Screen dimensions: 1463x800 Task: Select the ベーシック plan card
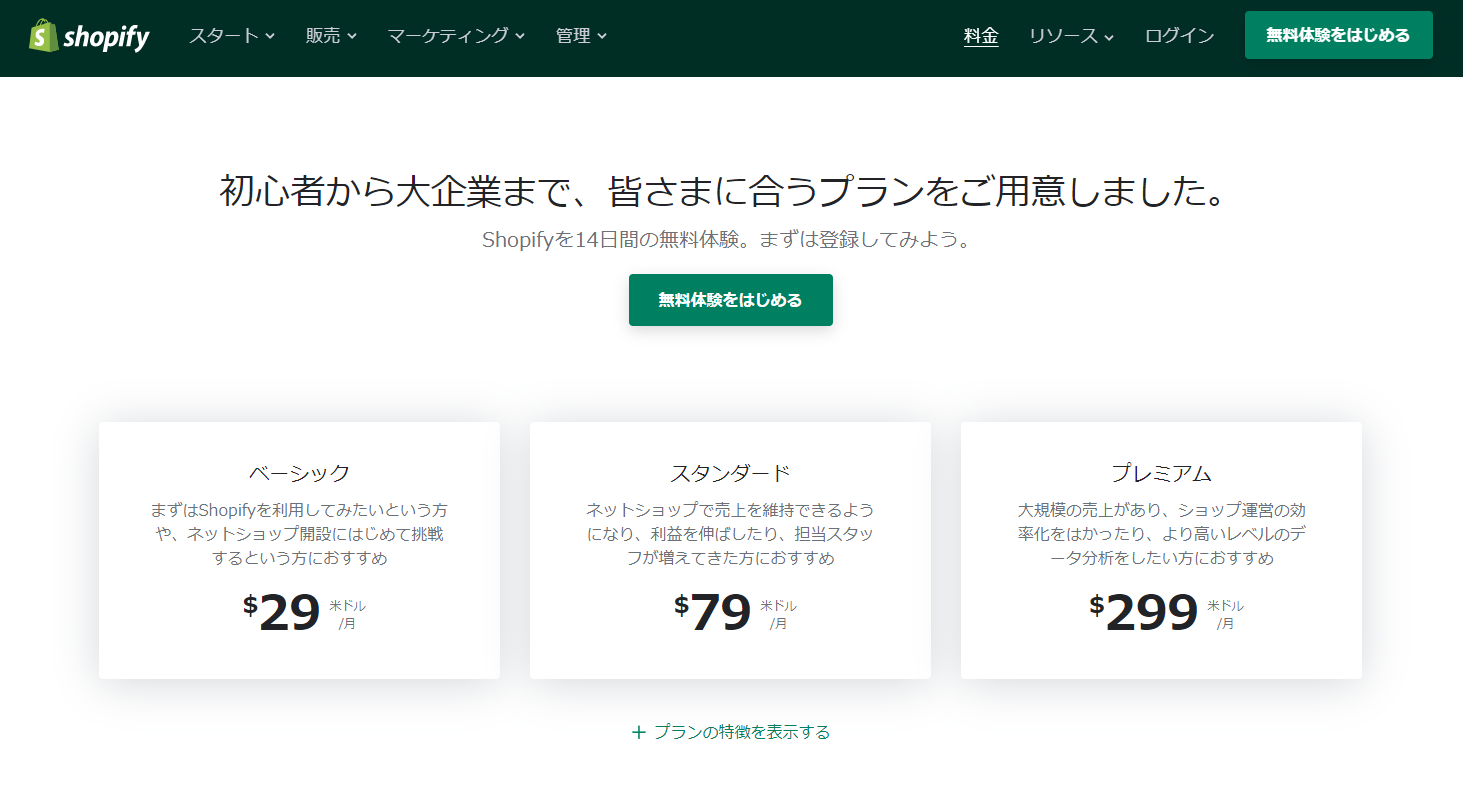point(299,550)
